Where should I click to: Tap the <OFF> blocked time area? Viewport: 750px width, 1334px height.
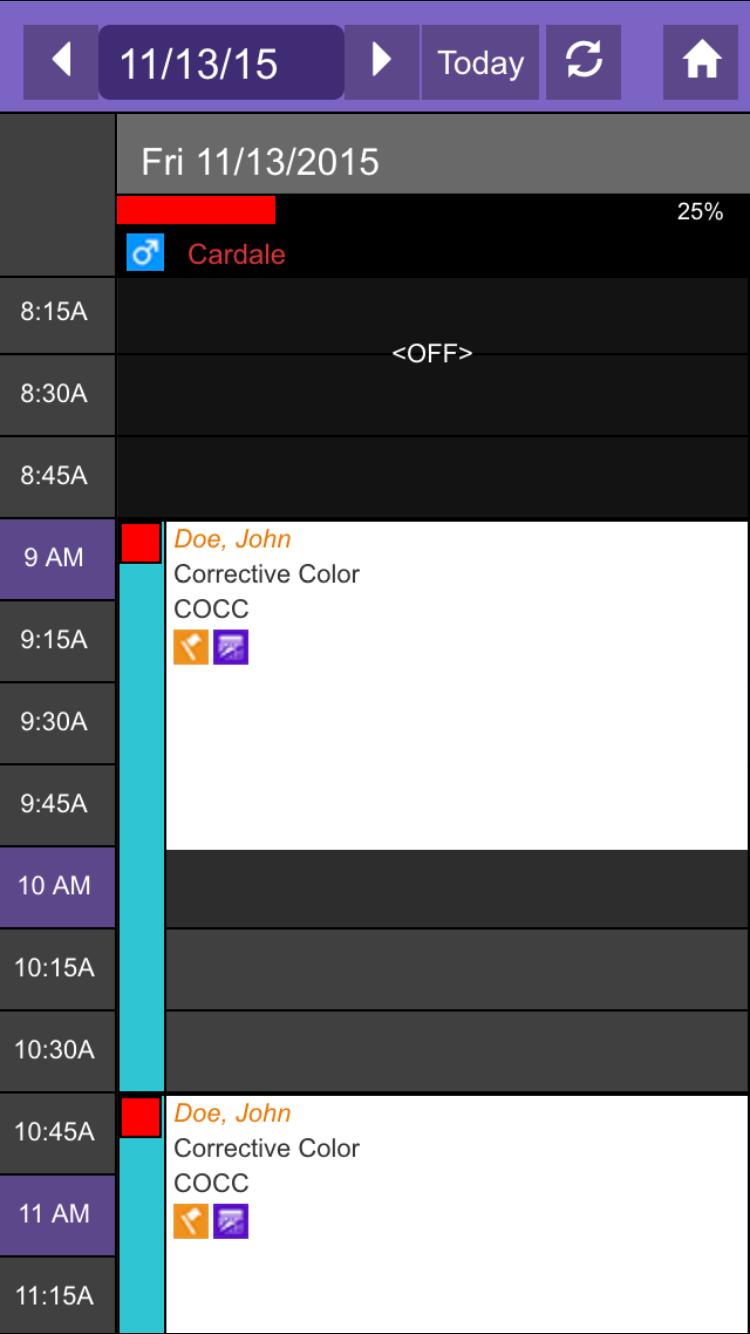[x=432, y=353]
